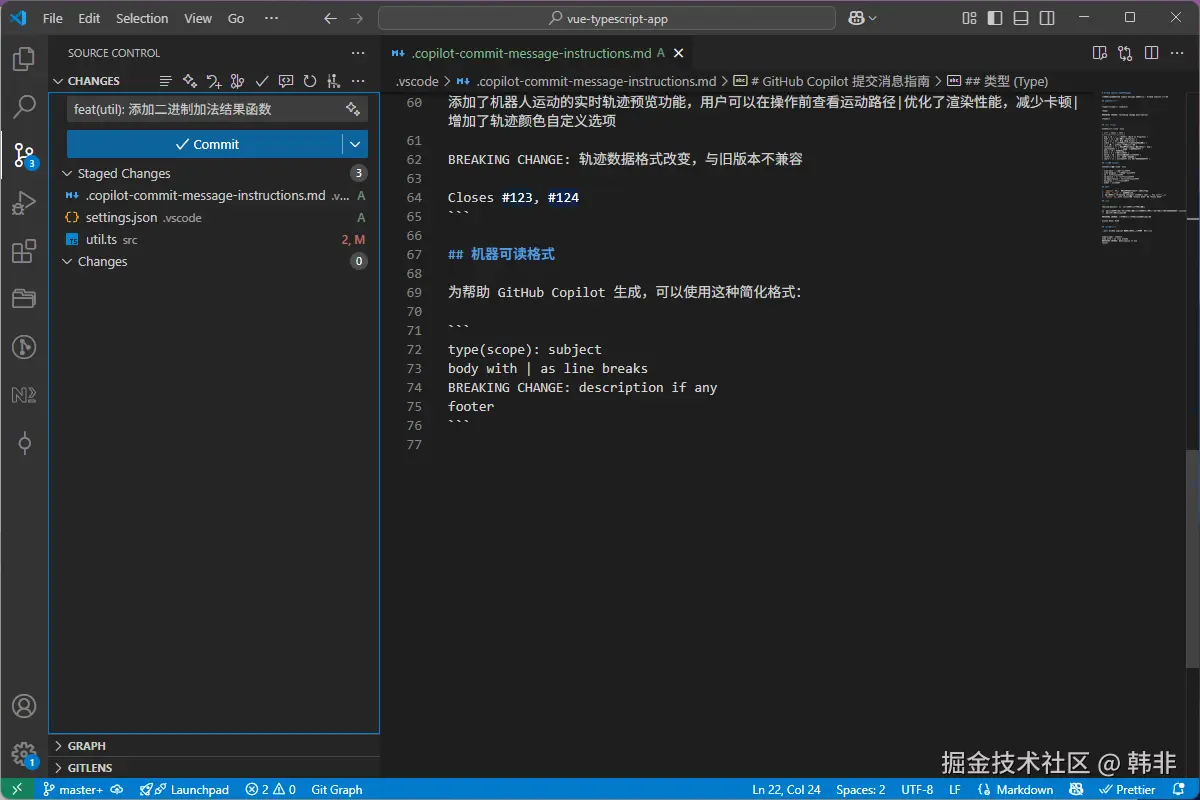
Task: Open Changes section more actions ellipsis
Action: click(358, 81)
